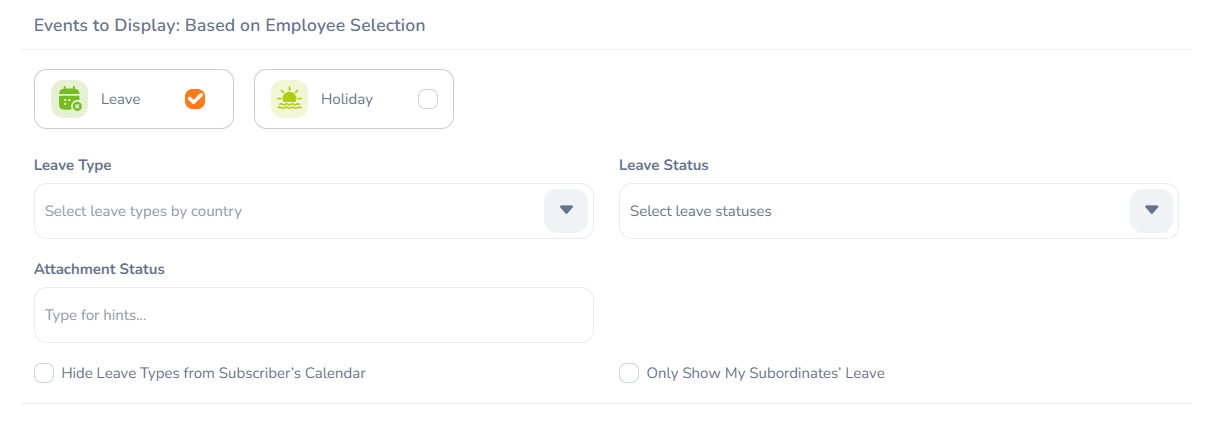Click the 'Events to Display' section heading
Viewport: 1212px width, 422px height.
[x=230, y=25]
